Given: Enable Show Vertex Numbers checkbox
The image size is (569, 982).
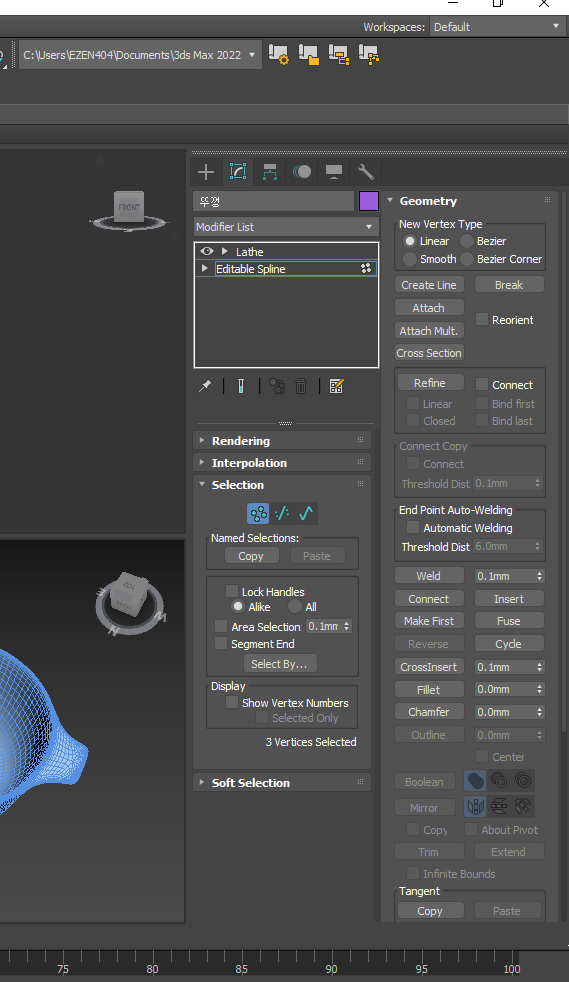Looking at the screenshot, I should coord(232,703).
